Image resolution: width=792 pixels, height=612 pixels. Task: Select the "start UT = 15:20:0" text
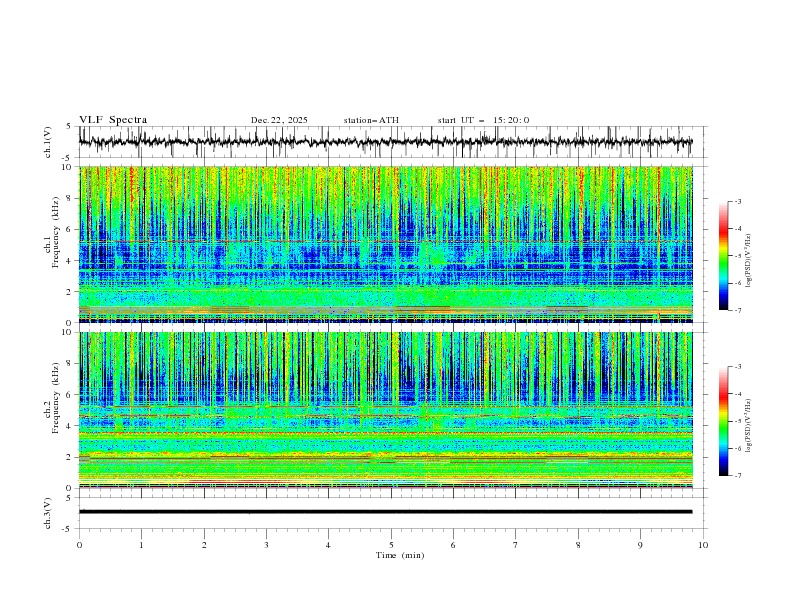(483, 120)
